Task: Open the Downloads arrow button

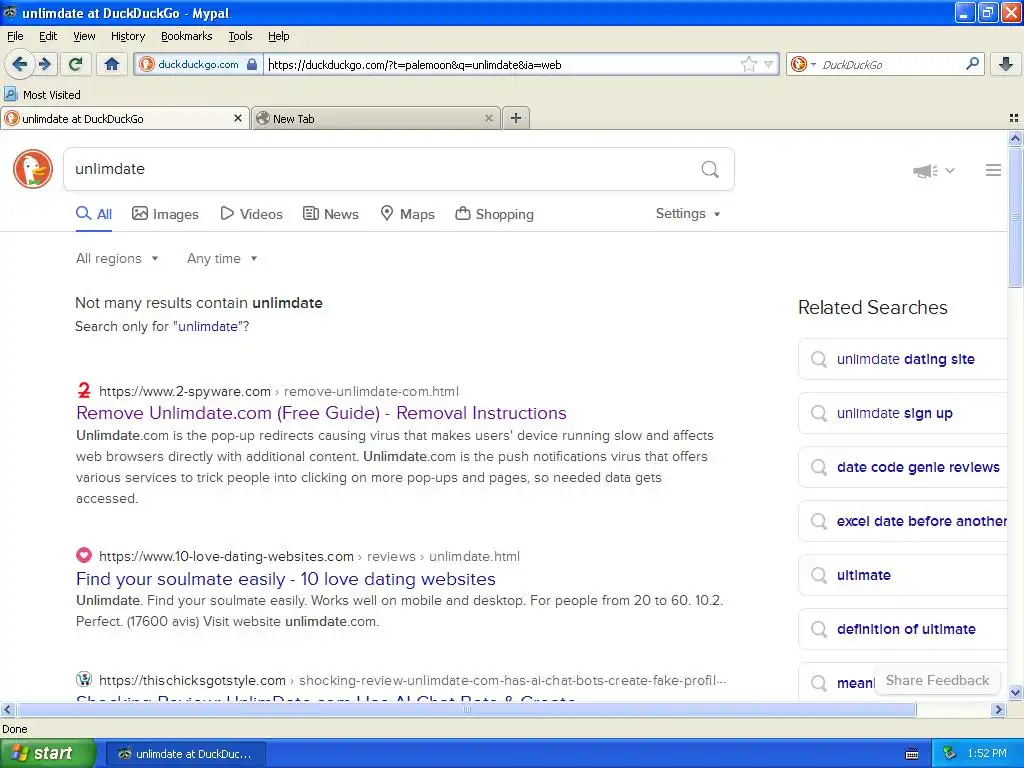Action: tap(1006, 64)
